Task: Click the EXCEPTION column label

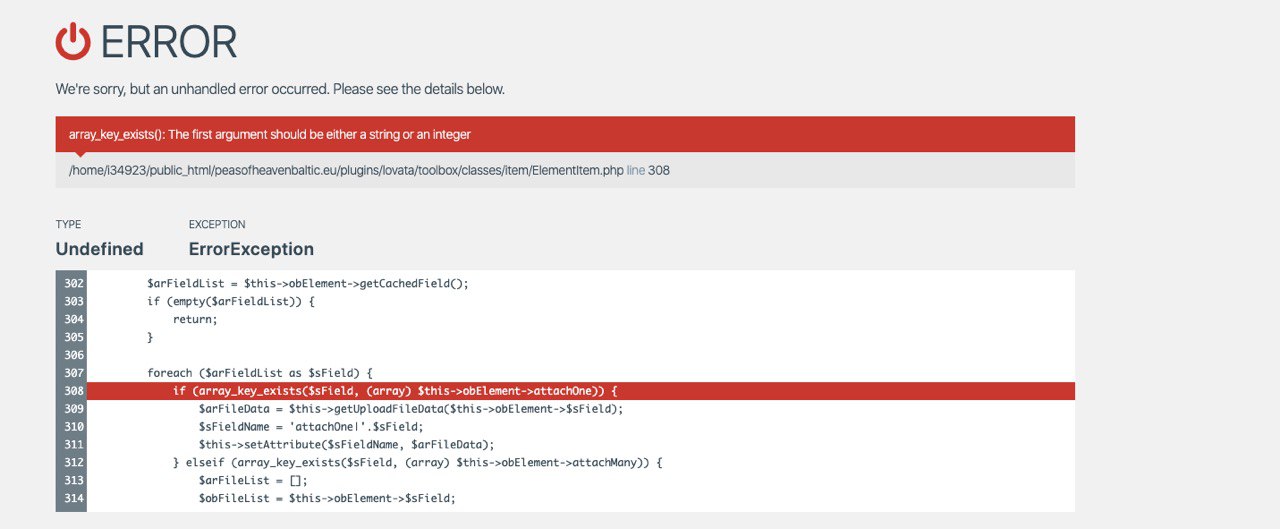Action: tap(217, 225)
